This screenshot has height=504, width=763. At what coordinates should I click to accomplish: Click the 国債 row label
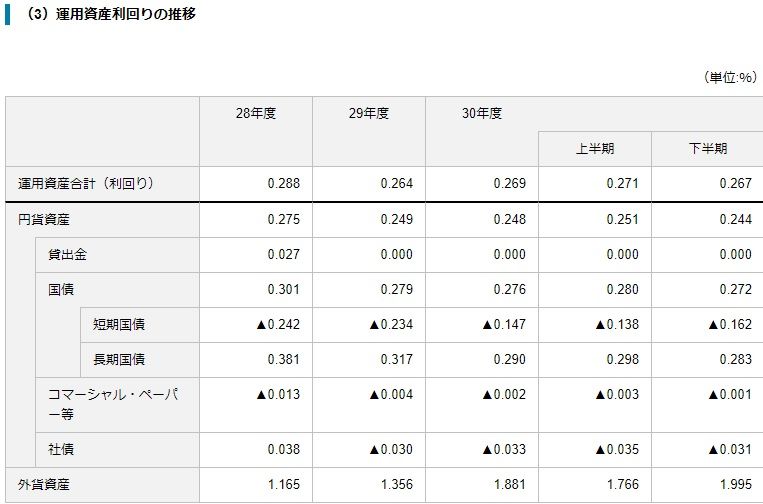tap(61, 289)
